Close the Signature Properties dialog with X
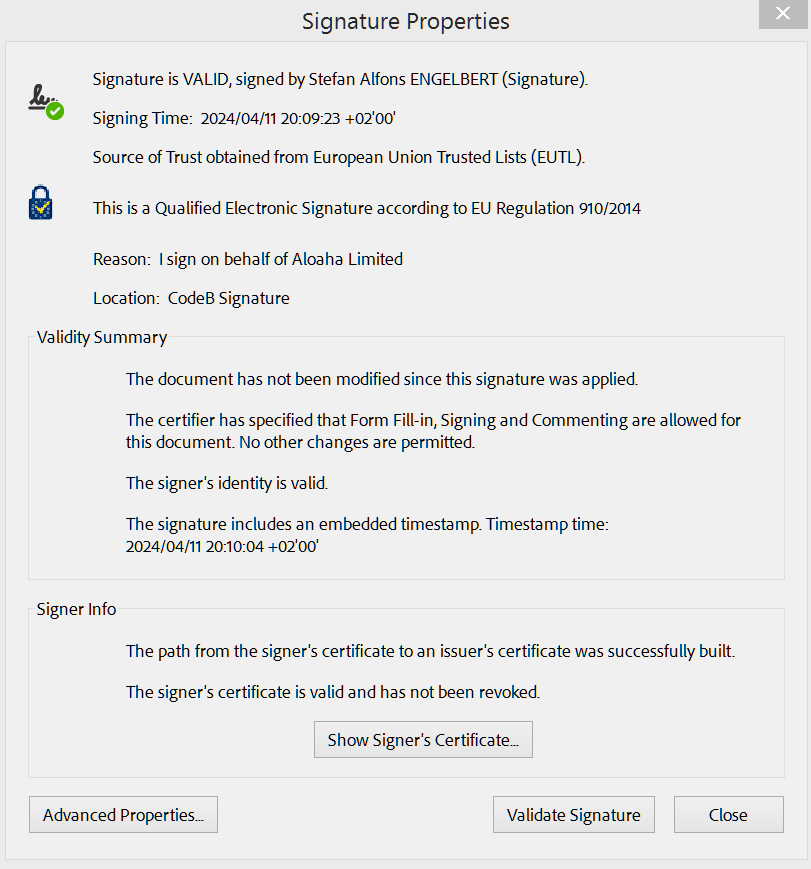Viewport: 811px width, 869px height. (783, 14)
